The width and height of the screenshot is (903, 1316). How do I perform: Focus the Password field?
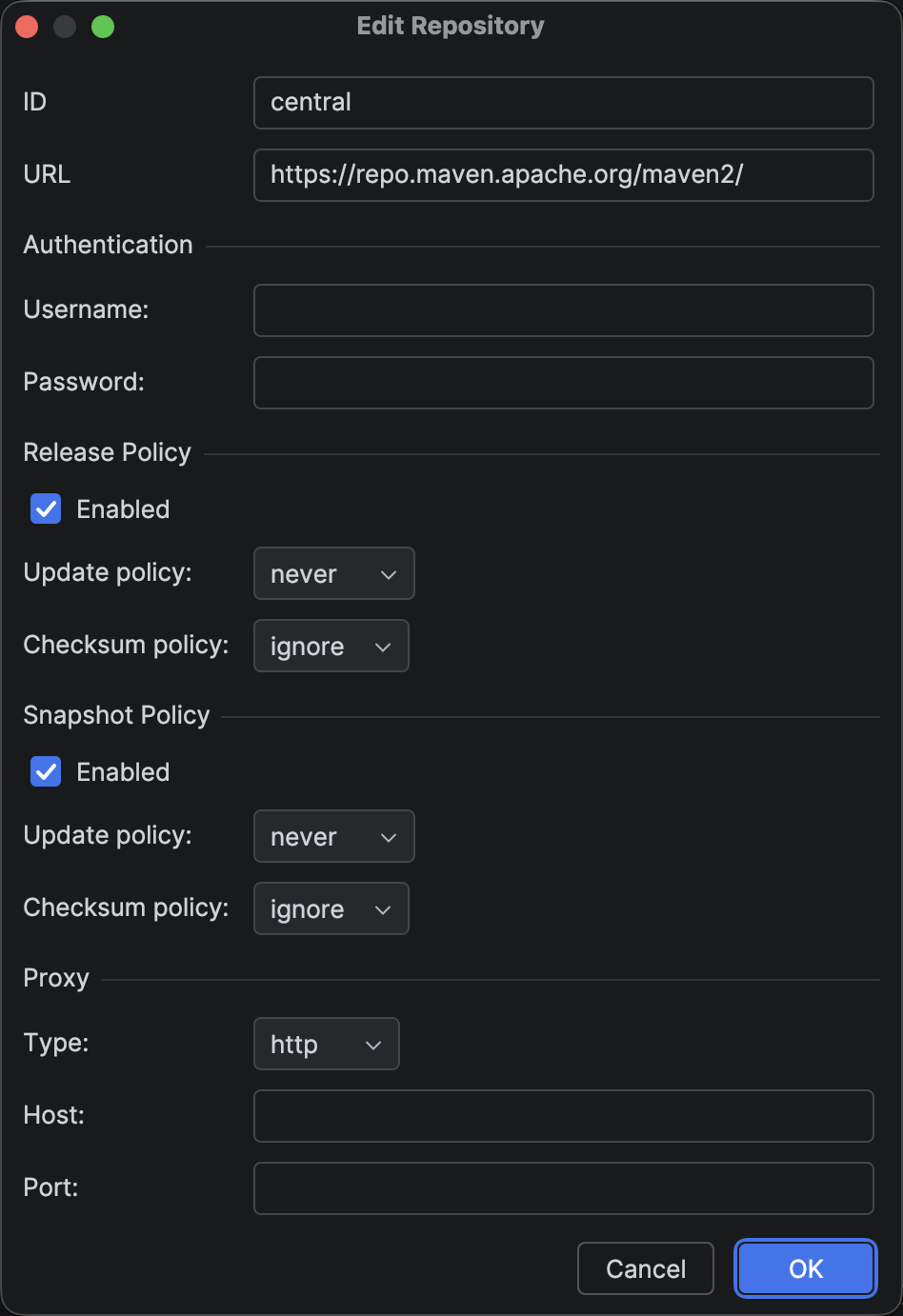(x=563, y=383)
